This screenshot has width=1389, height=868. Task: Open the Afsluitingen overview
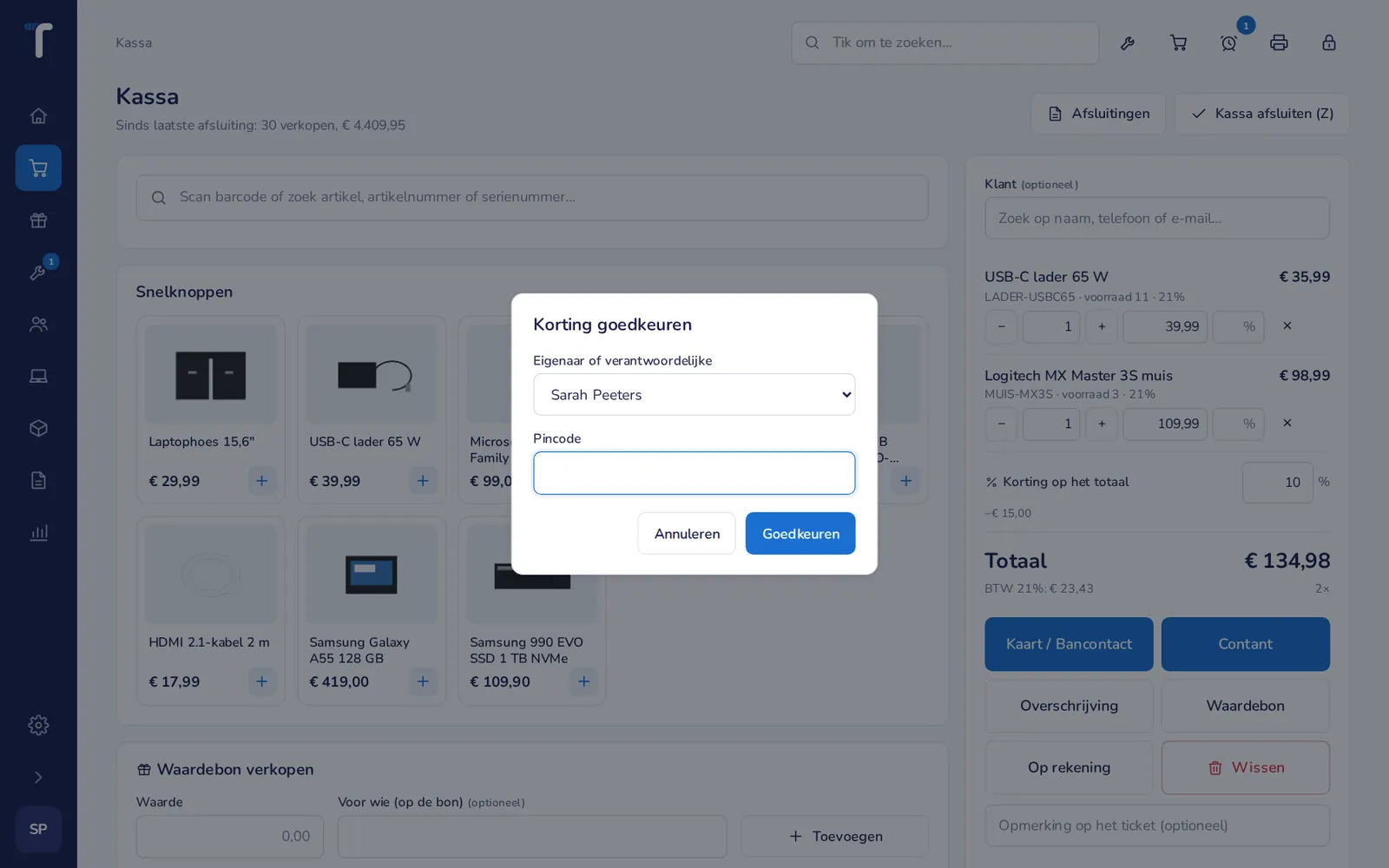1098,114
